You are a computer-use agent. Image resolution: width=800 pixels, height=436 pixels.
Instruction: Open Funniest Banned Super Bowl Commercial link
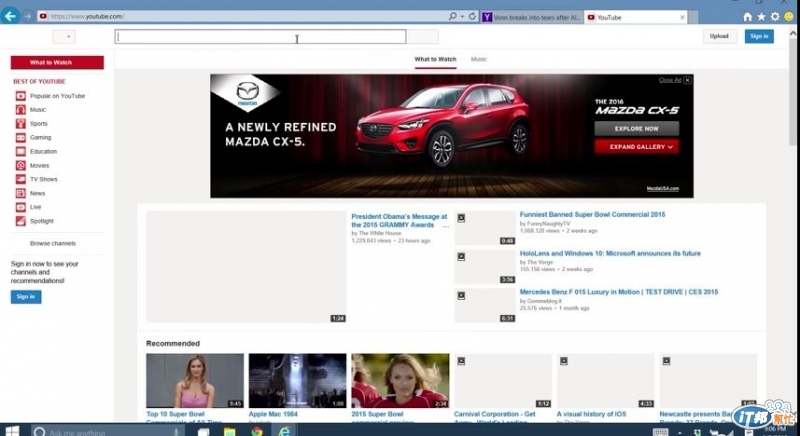tap(592, 215)
